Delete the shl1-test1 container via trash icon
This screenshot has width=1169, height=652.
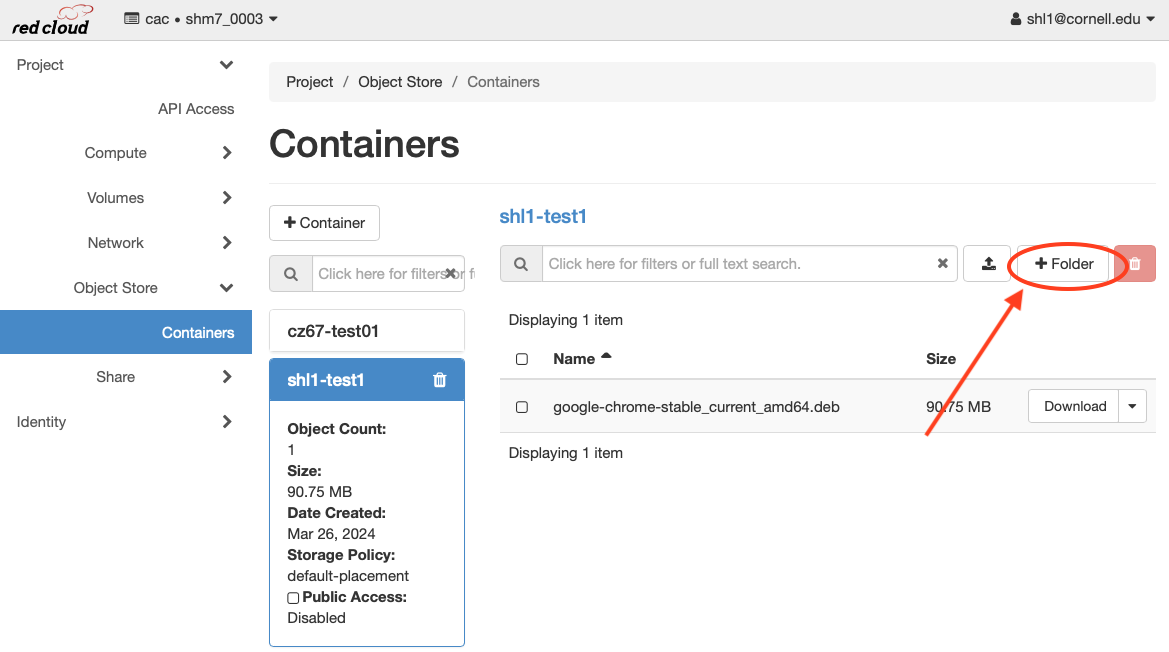pos(440,380)
